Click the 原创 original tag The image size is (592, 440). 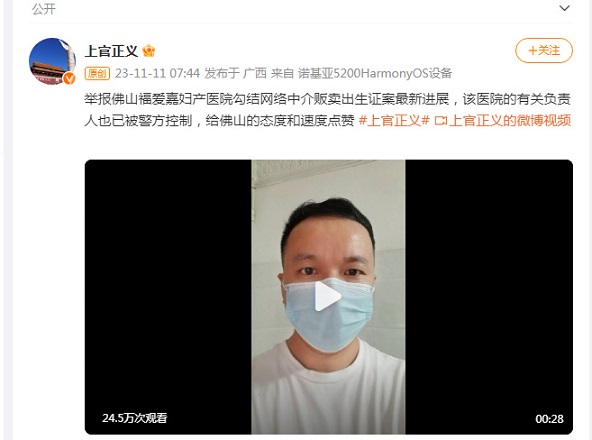pos(97,73)
